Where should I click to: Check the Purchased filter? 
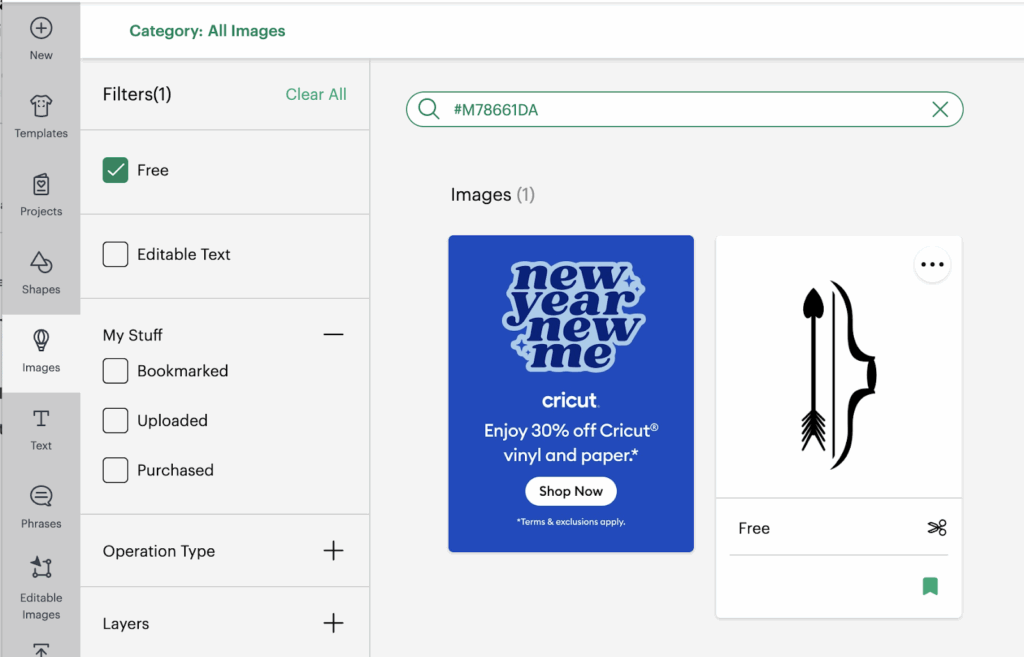116,470
